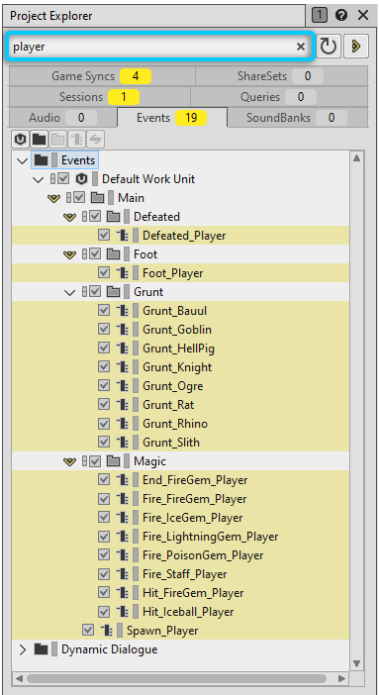Open the search options arrow button
Viewport: 379px width, 695px height.
coord(356,47)
